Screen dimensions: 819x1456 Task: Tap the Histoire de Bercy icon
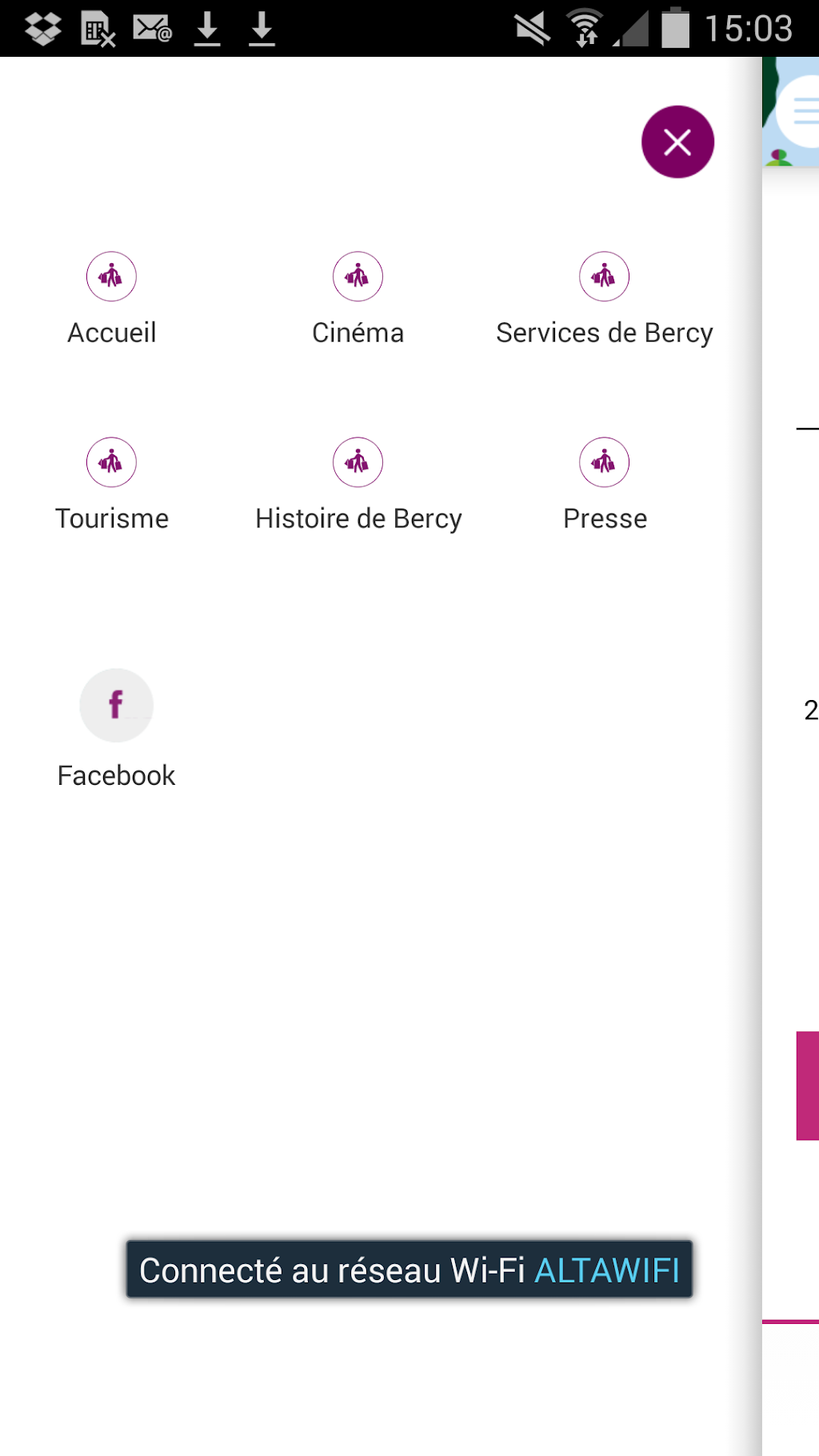click(x=358, y=462)
